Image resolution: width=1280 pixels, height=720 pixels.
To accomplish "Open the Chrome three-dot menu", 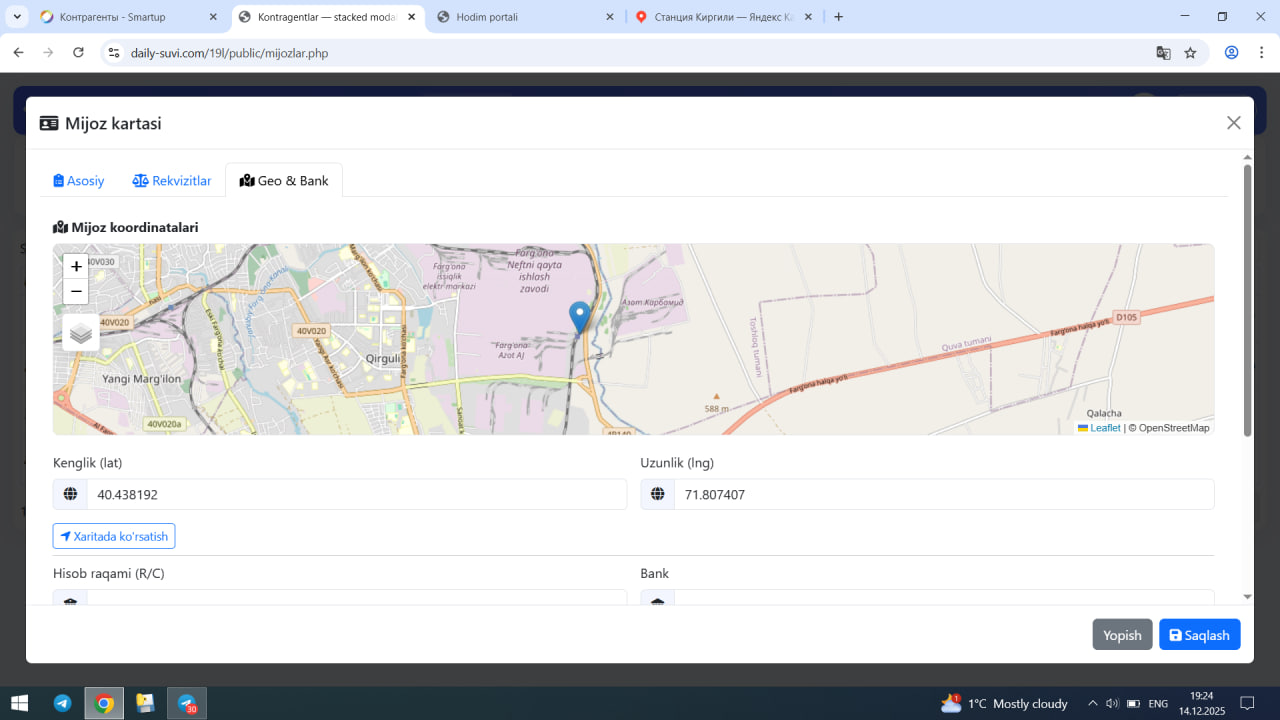I will 1259,53.
